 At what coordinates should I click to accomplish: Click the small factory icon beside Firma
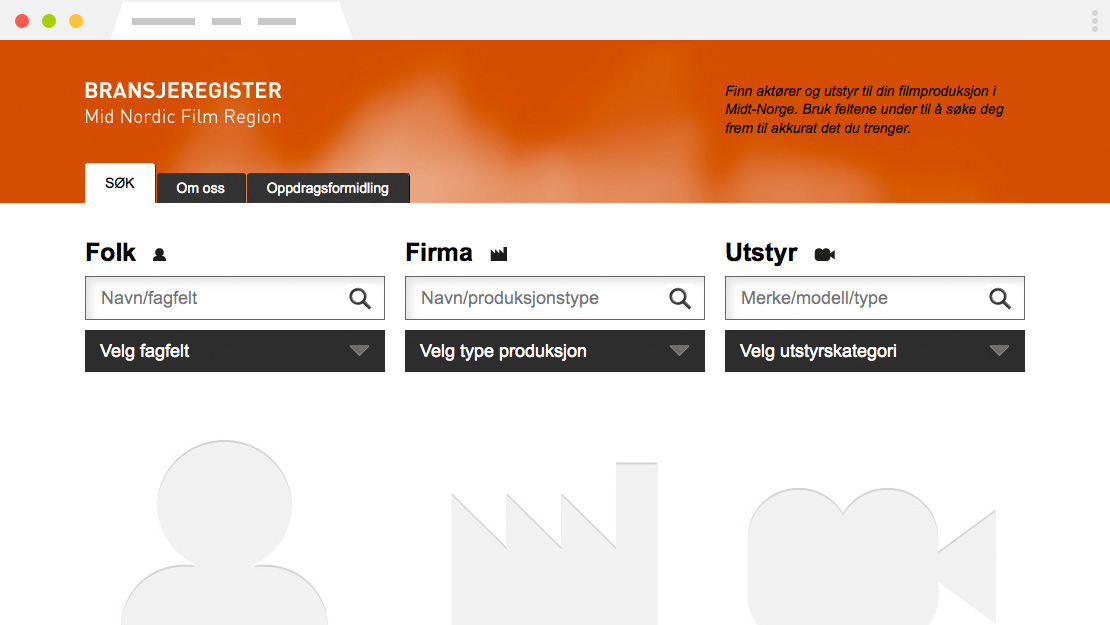coord(499,255)
